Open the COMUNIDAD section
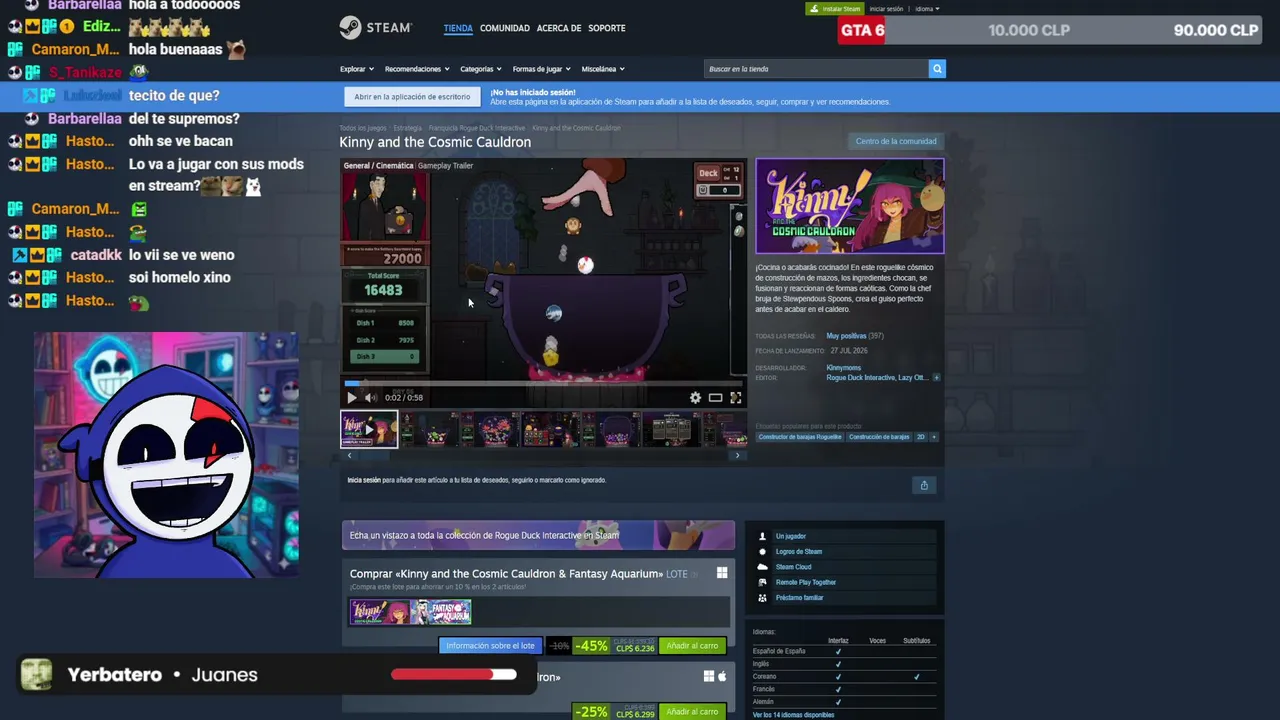1280x720 pixels. (x=505, y=28)
